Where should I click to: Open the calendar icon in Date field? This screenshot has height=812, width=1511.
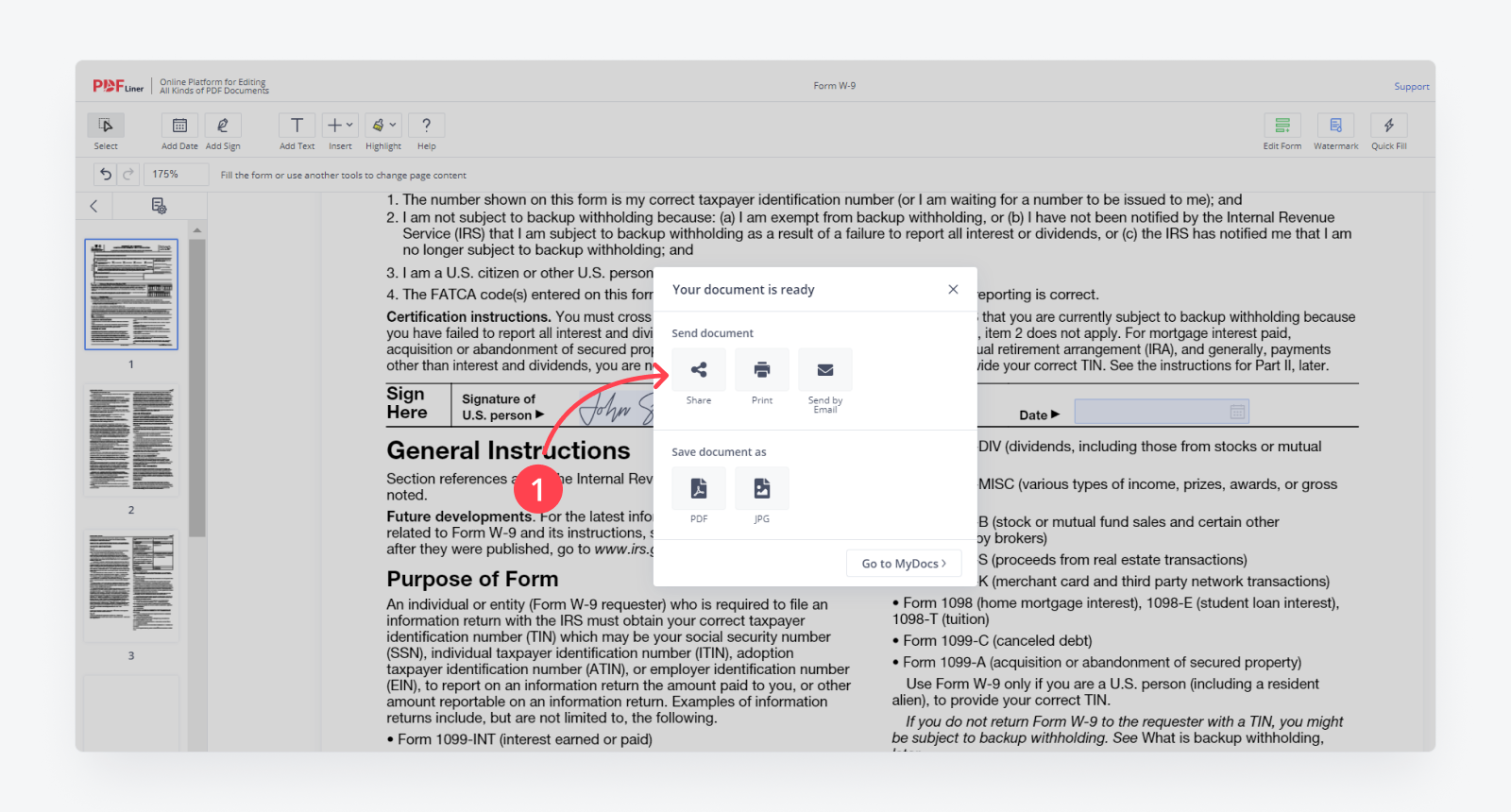1237,412
